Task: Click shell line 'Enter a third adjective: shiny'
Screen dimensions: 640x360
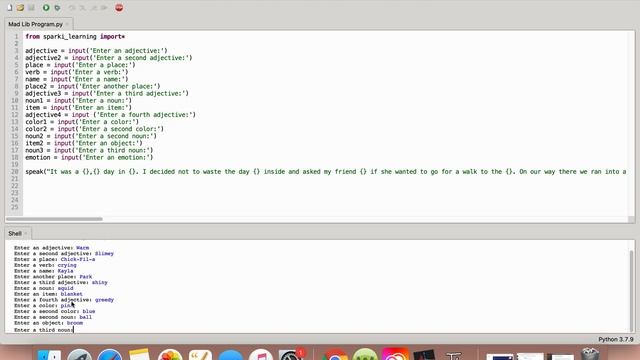Action: (x=61, y=282)
